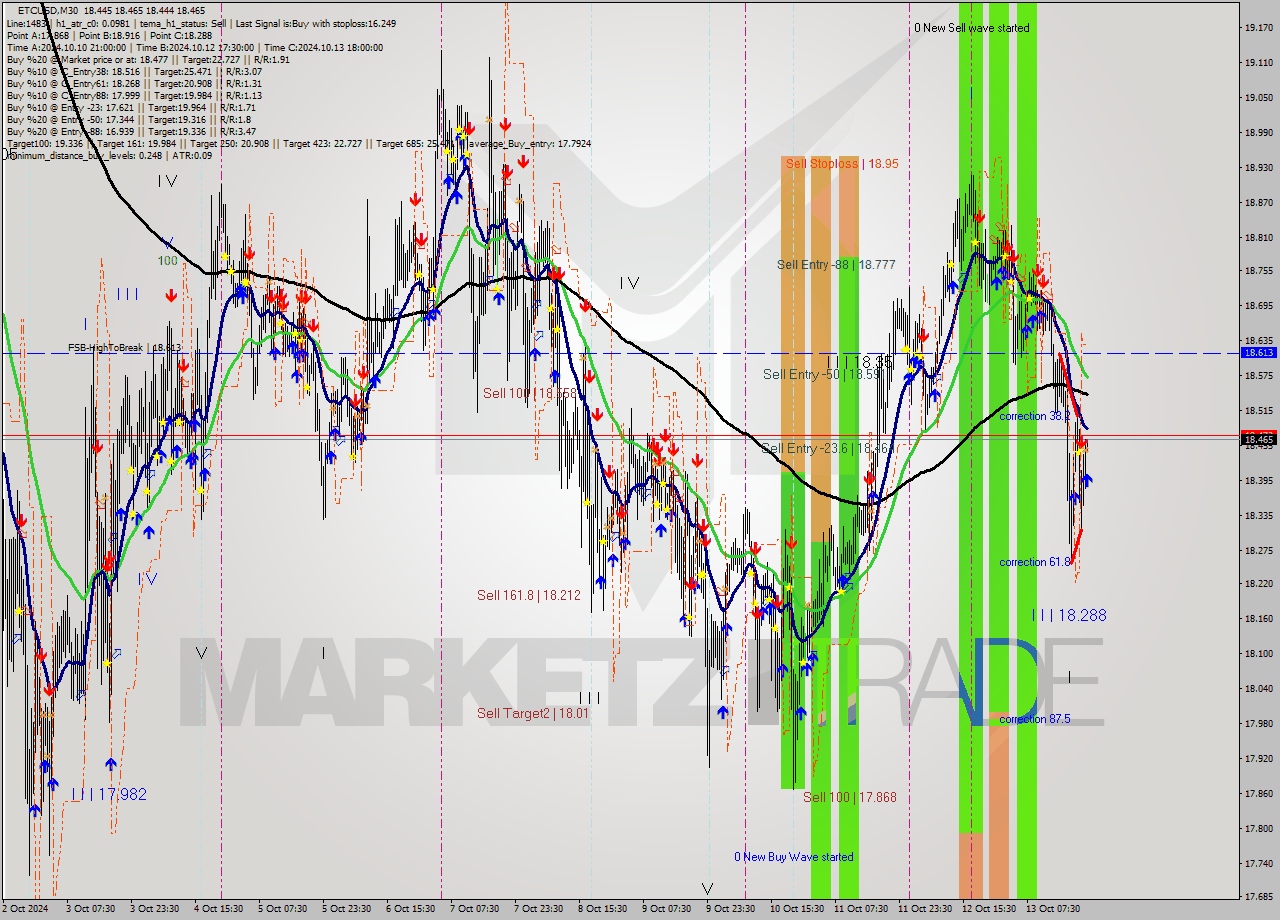Click the 'I I I 17.982' wave label

[x=110, y=794]
